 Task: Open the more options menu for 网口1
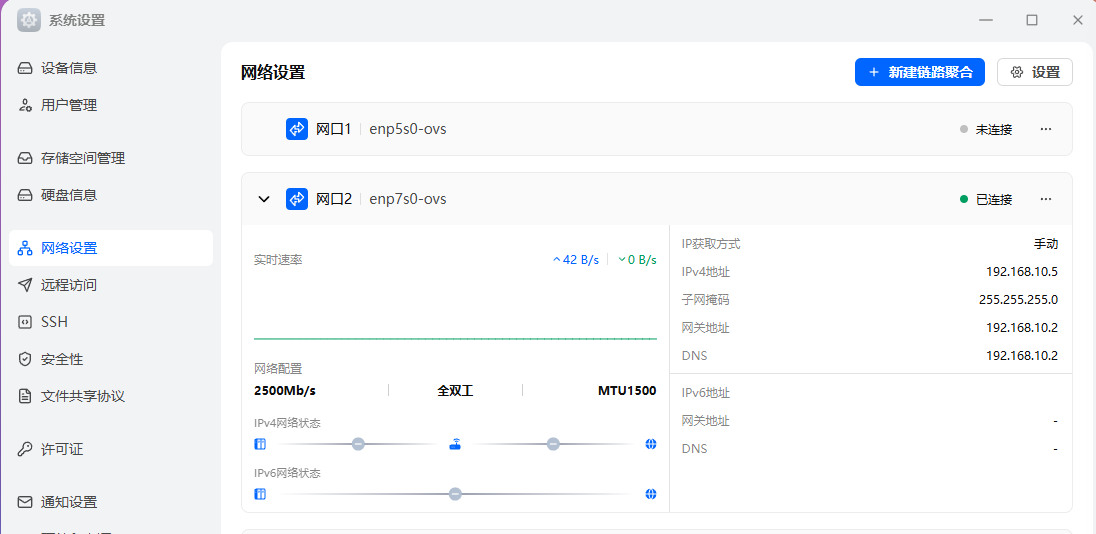point(1046,129)
